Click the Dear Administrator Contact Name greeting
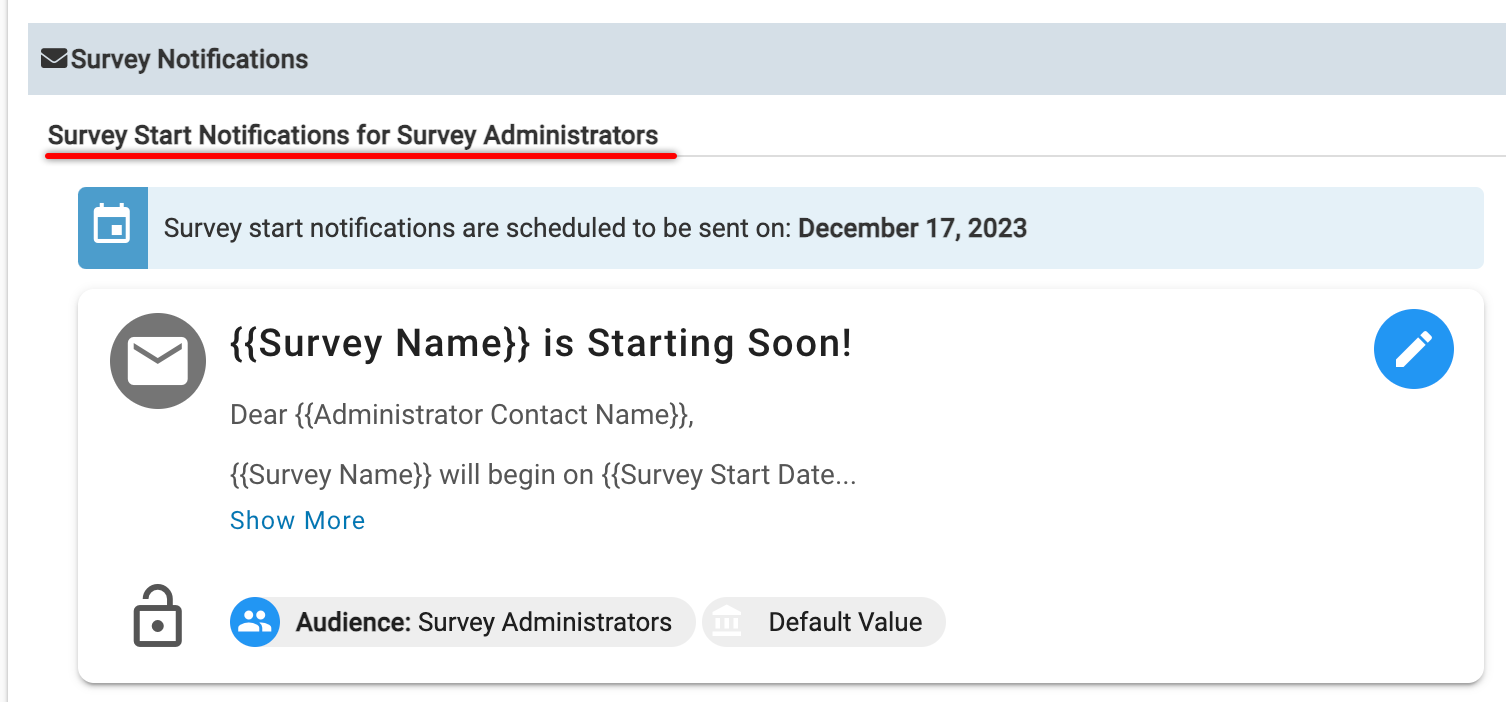 pyautogui.click(x=461, y=414)
